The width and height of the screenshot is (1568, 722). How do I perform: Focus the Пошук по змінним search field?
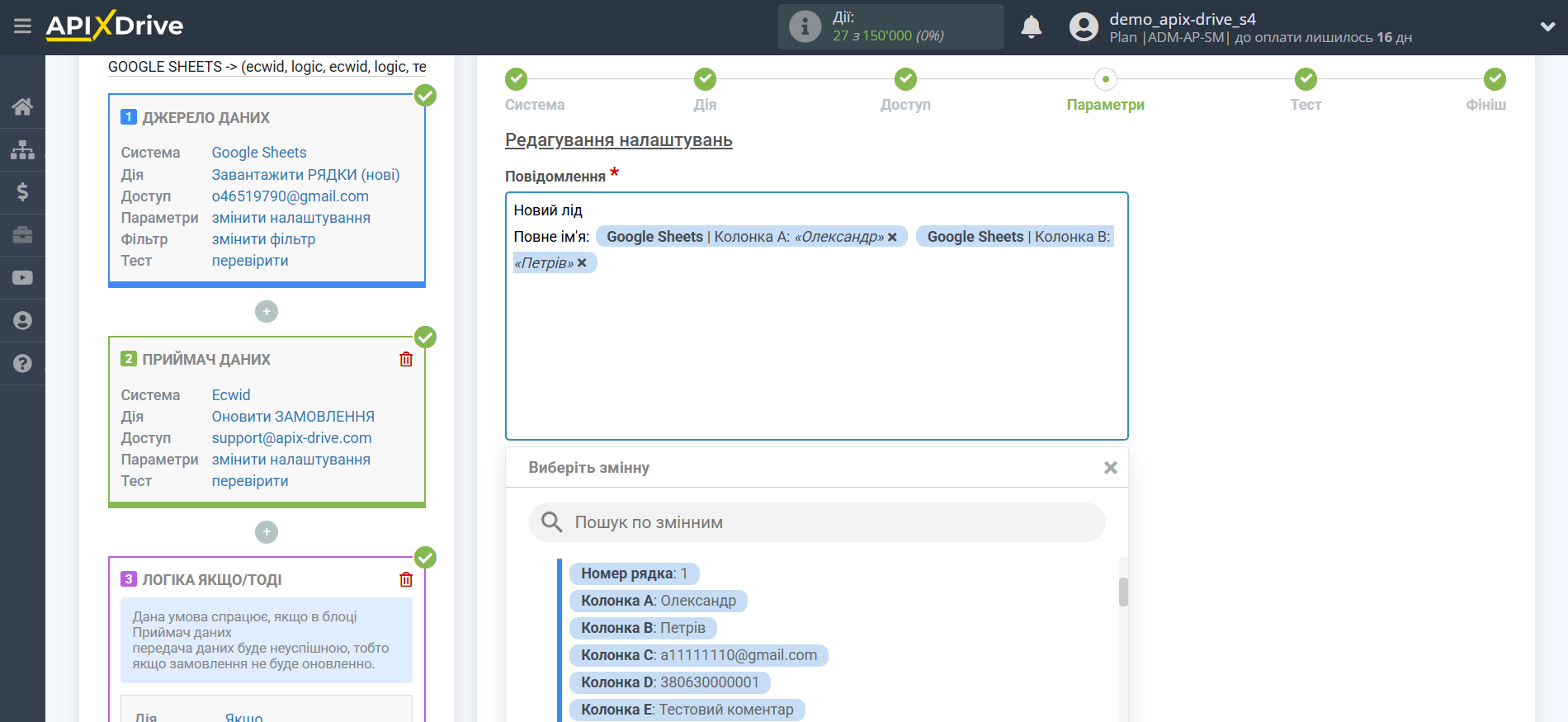click(816, 522)
